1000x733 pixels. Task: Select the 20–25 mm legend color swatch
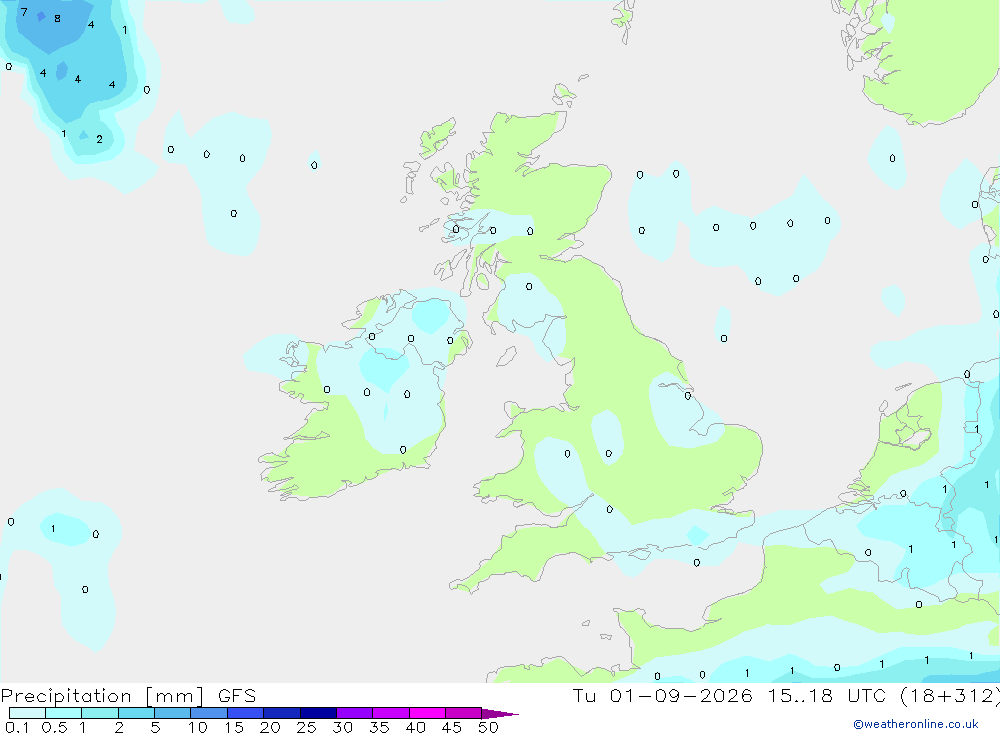[x=282, y=713]
